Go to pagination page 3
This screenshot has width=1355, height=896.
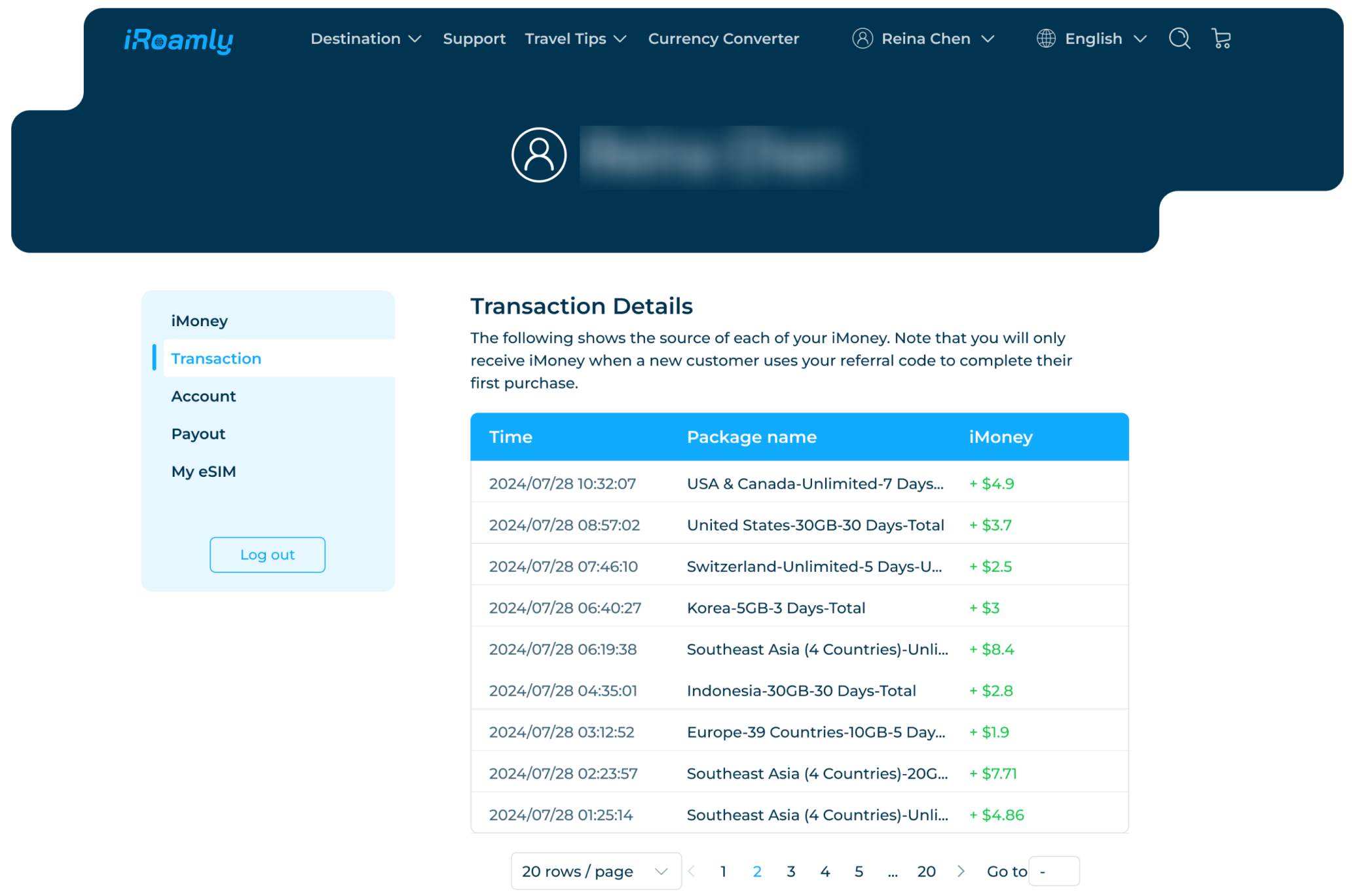(791, 871)
